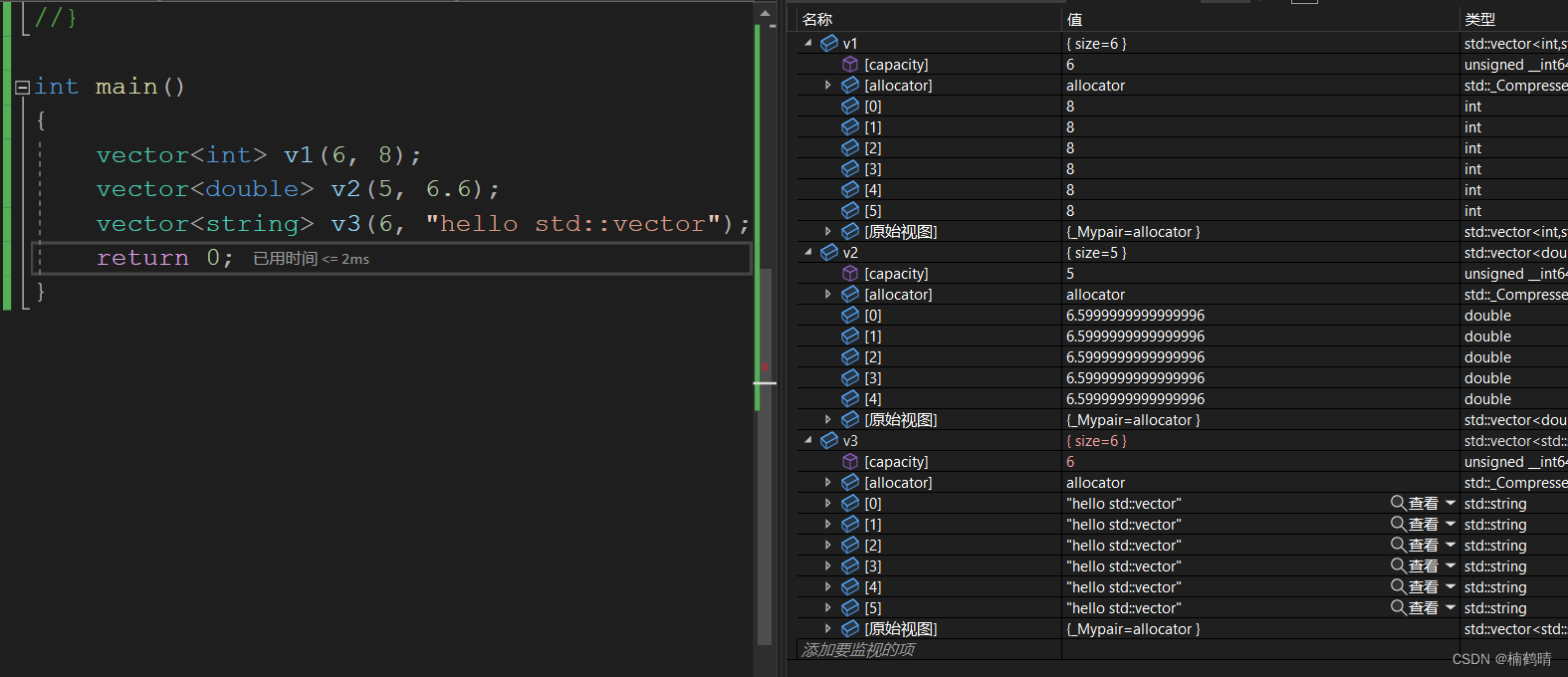Click the v3 [capacity] property icon
Screen dimensions: 1568x677
click(850, 462)
